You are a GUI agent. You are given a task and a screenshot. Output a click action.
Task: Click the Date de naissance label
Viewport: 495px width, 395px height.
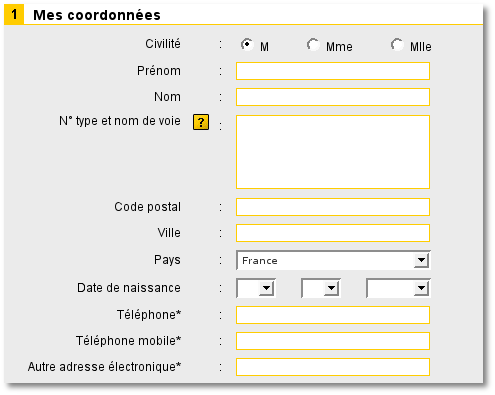tap(129, 288)
